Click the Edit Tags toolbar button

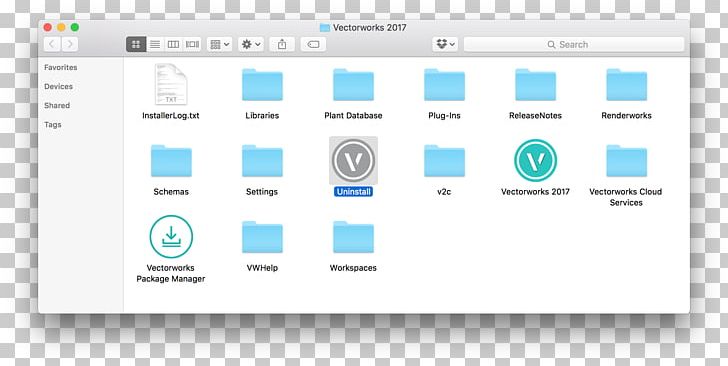(x=313, y=45)
